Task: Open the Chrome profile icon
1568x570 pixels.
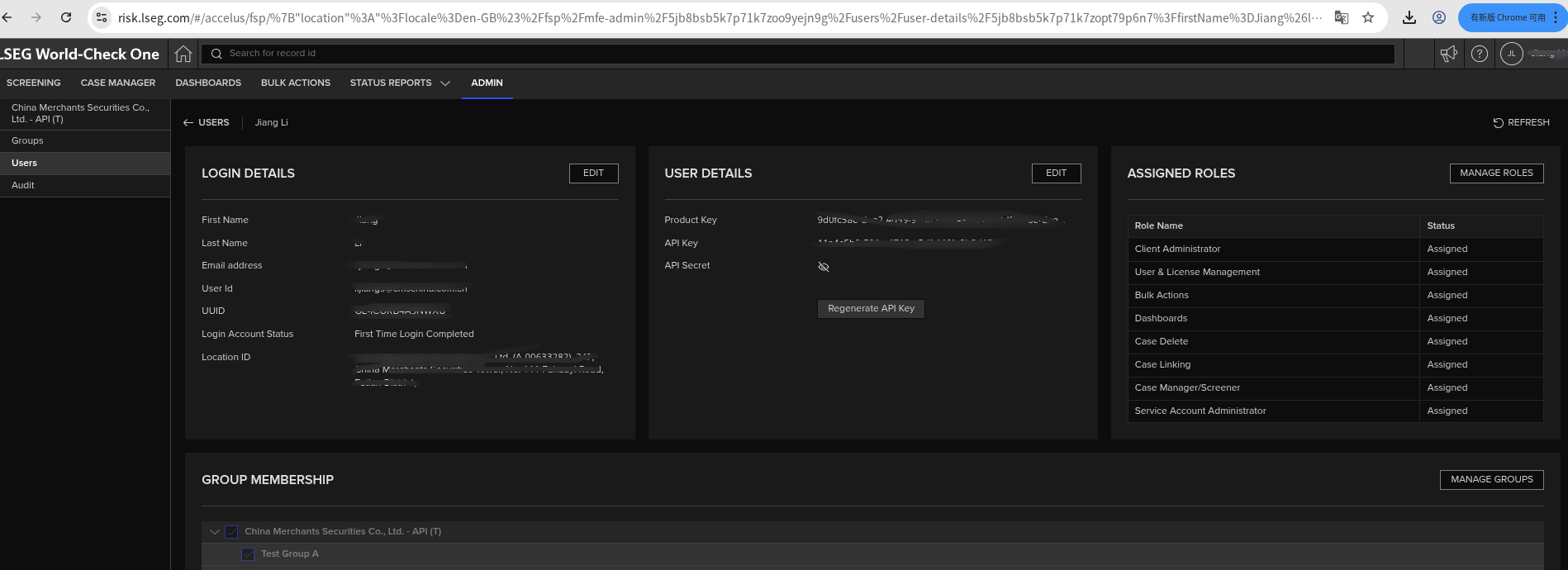Action: click(1439, 17)
